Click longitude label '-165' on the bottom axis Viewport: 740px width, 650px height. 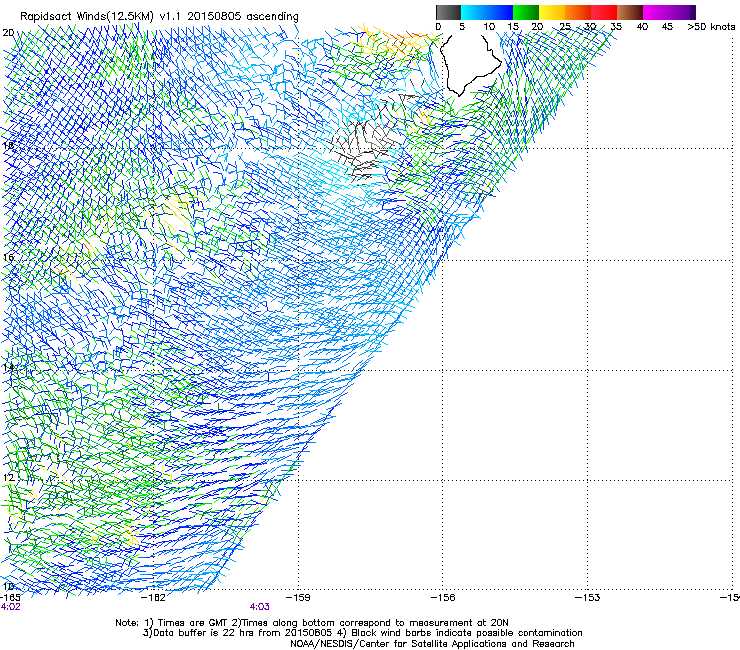click(x=10, y=597)
